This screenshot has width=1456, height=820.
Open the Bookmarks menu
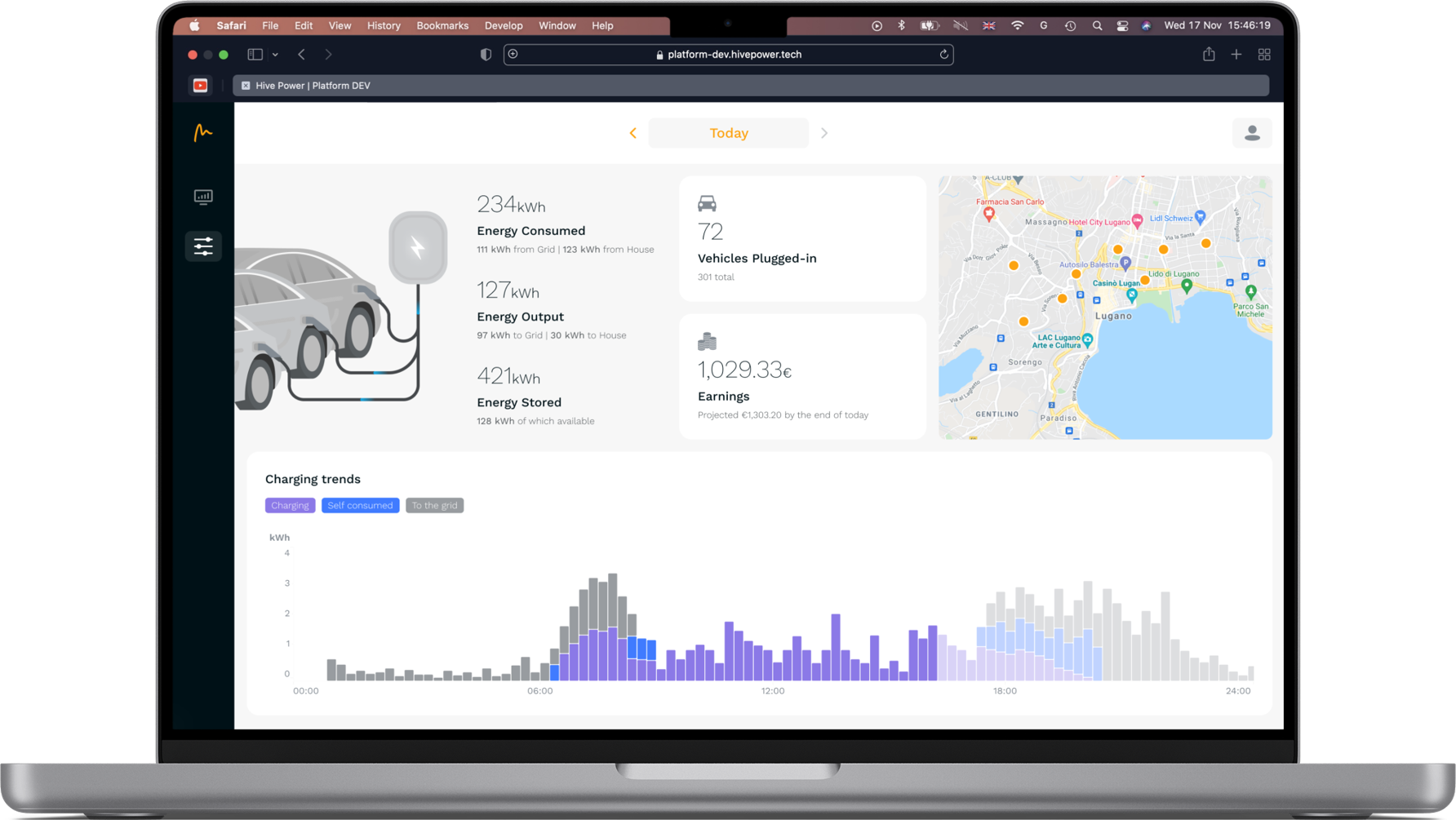(442, 25)
